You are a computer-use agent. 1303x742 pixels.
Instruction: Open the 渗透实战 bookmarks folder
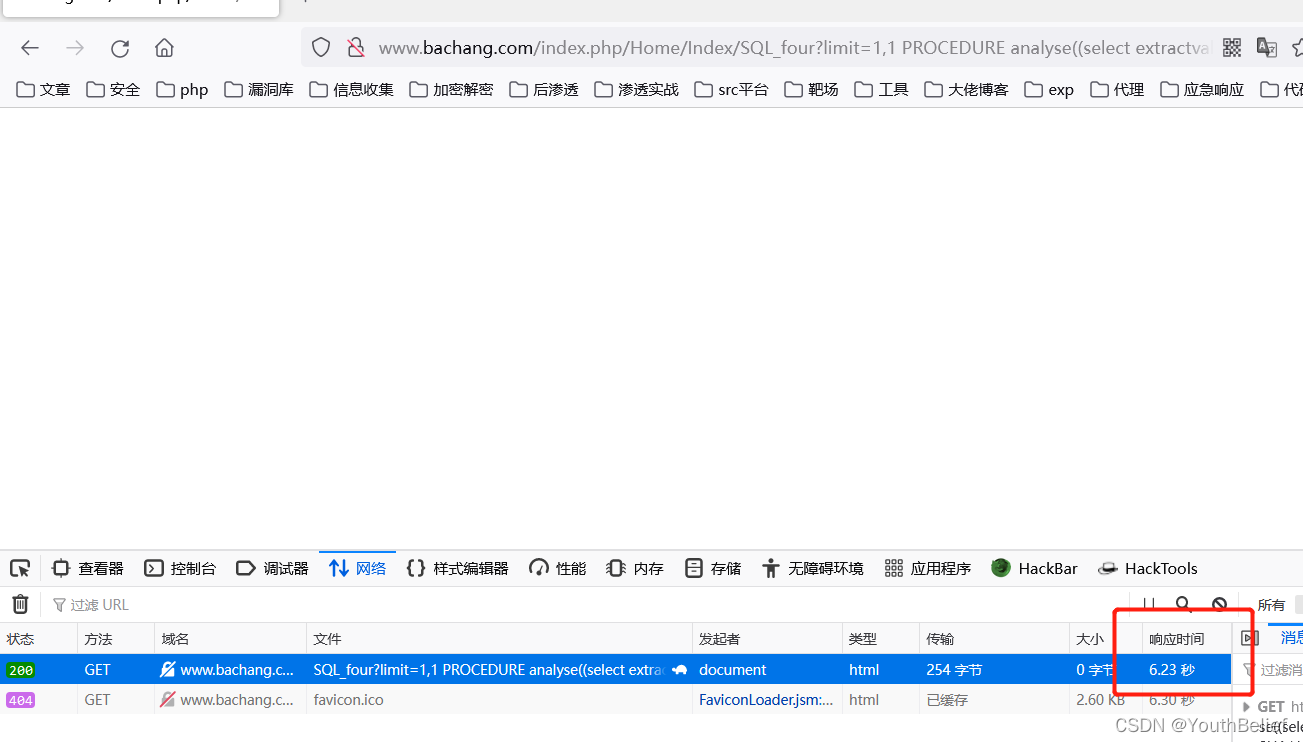[x=636, y=89]
